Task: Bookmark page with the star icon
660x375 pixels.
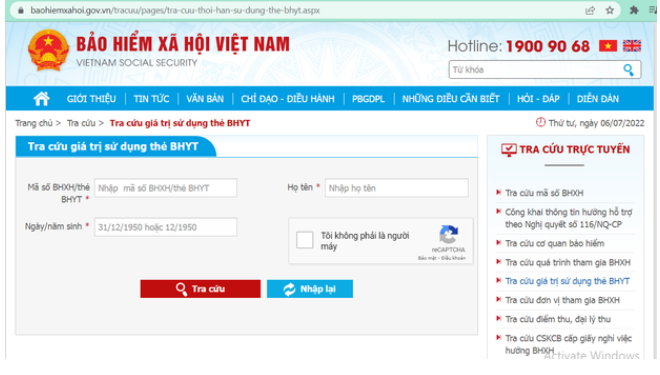Action: pos(609,11)
